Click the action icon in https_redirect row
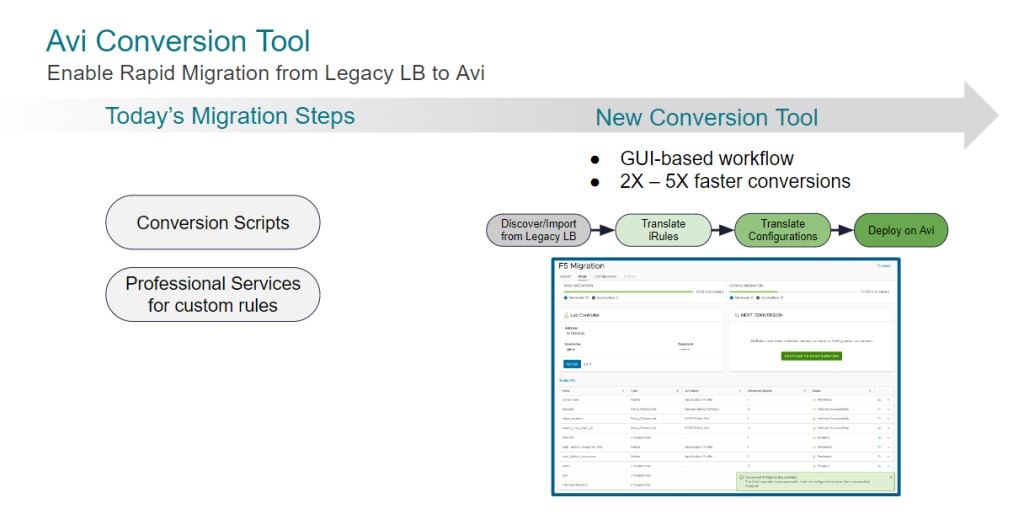Image resolution: width=1024 pixels, height=514 pixels. 879,419
